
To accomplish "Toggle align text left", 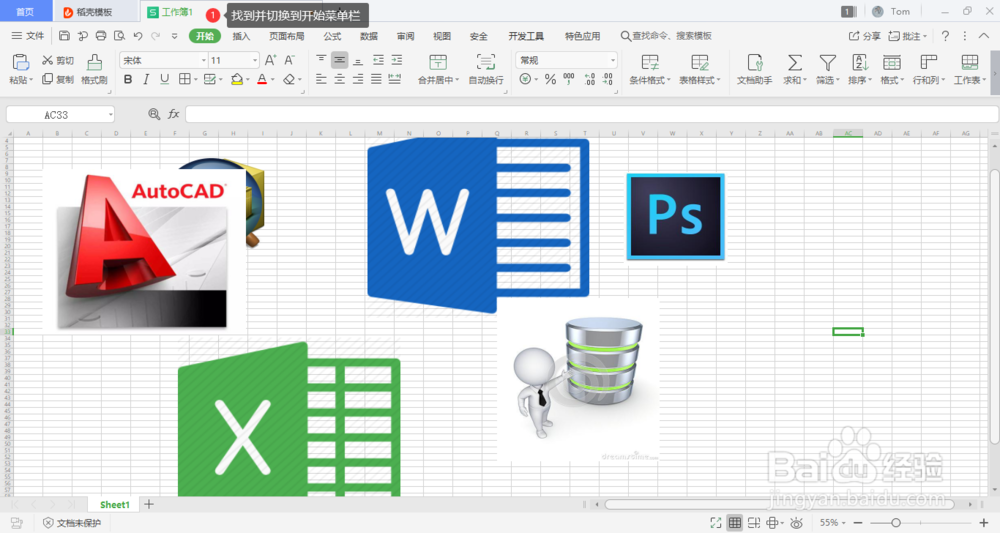I will click(321, 80).
